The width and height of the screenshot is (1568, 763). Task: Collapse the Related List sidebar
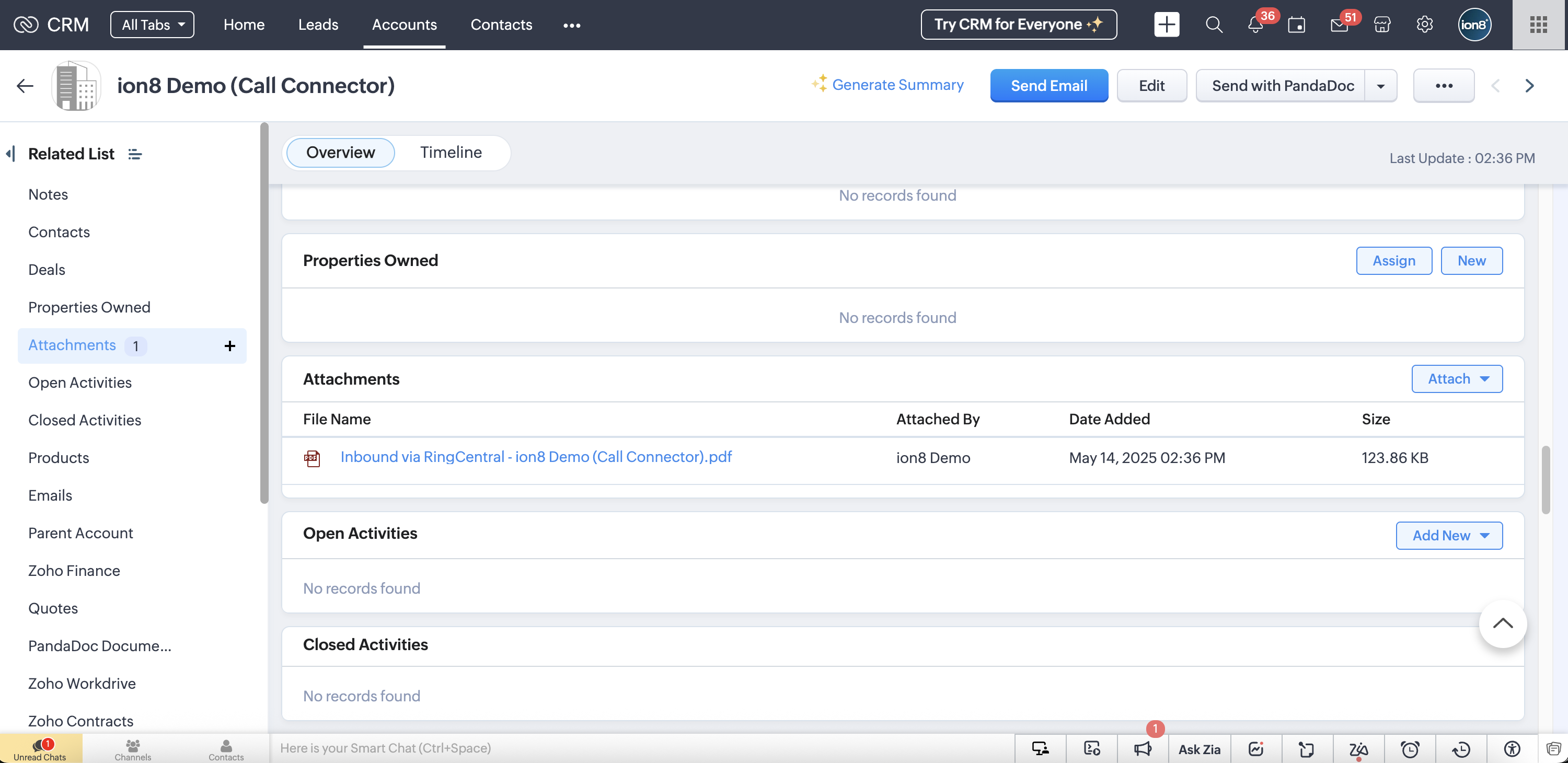pos(10,153)
